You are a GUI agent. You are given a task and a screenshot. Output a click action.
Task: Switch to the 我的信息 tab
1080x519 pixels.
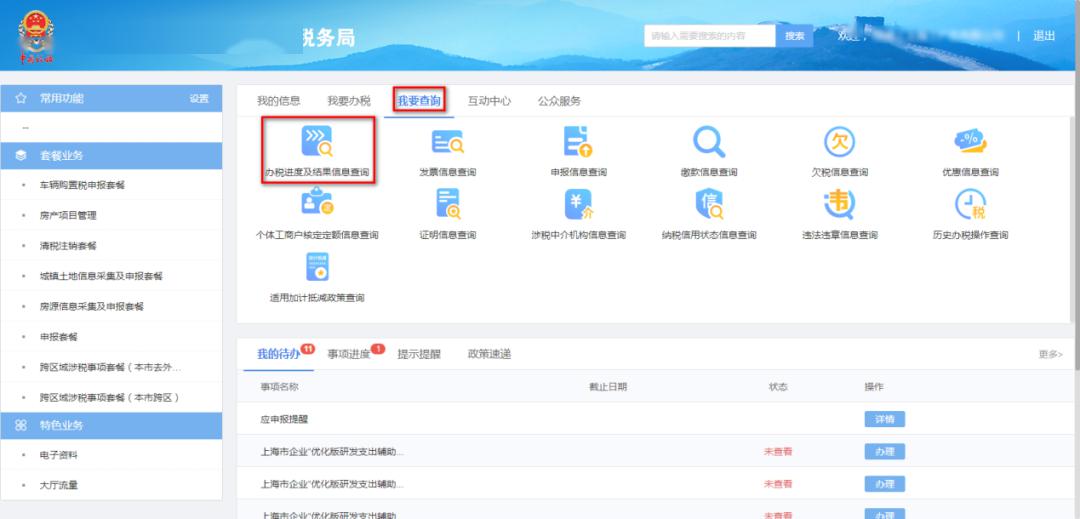coord(278,101)
